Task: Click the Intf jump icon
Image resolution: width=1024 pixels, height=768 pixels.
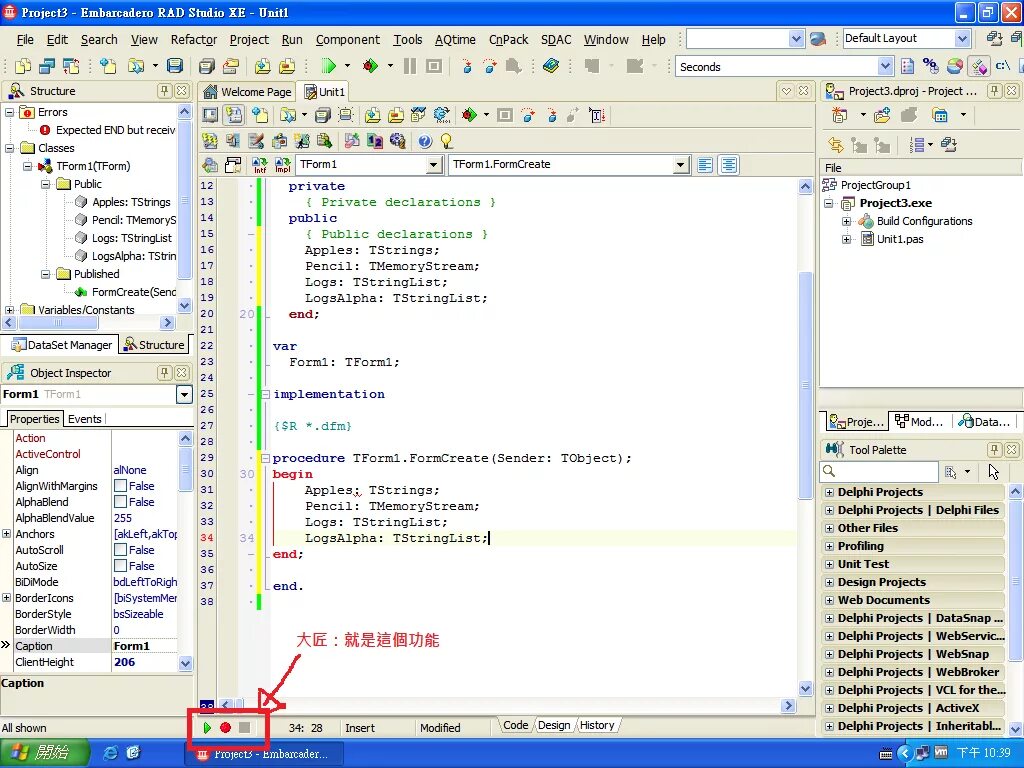Action: [x=259, y=165]
